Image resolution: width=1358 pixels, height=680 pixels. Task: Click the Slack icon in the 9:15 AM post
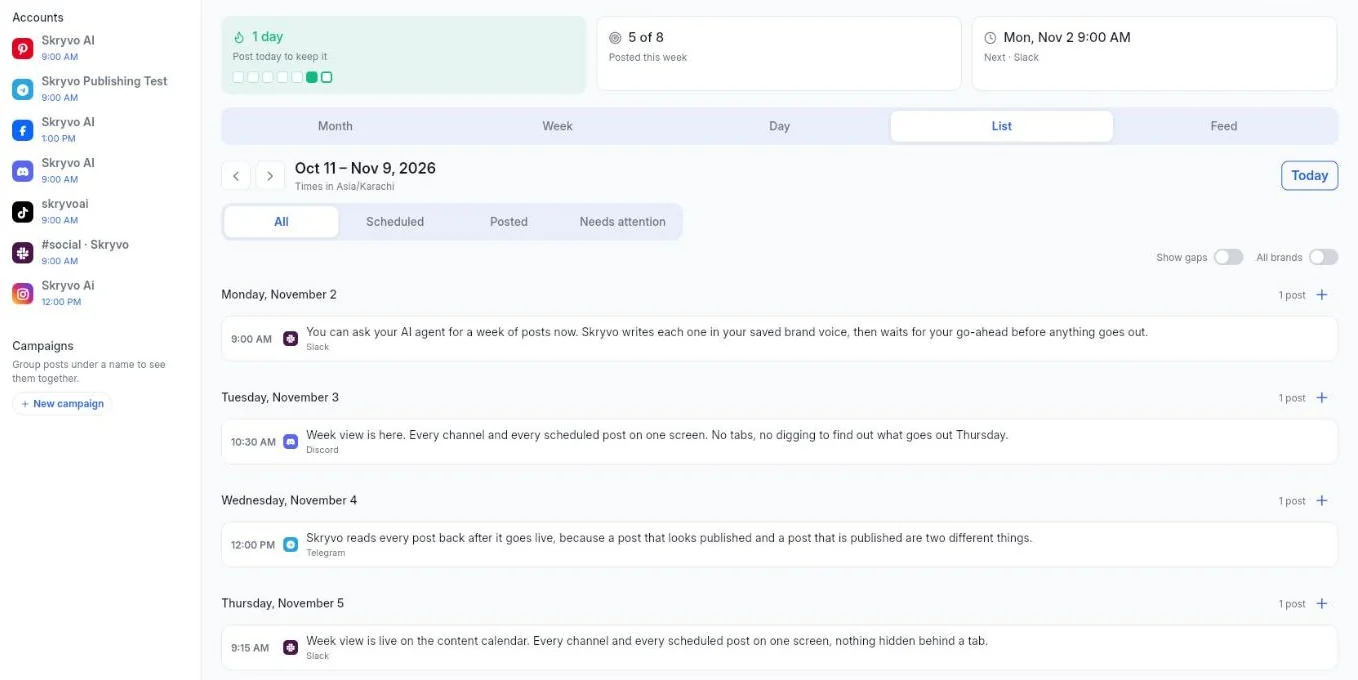[291, 648]
